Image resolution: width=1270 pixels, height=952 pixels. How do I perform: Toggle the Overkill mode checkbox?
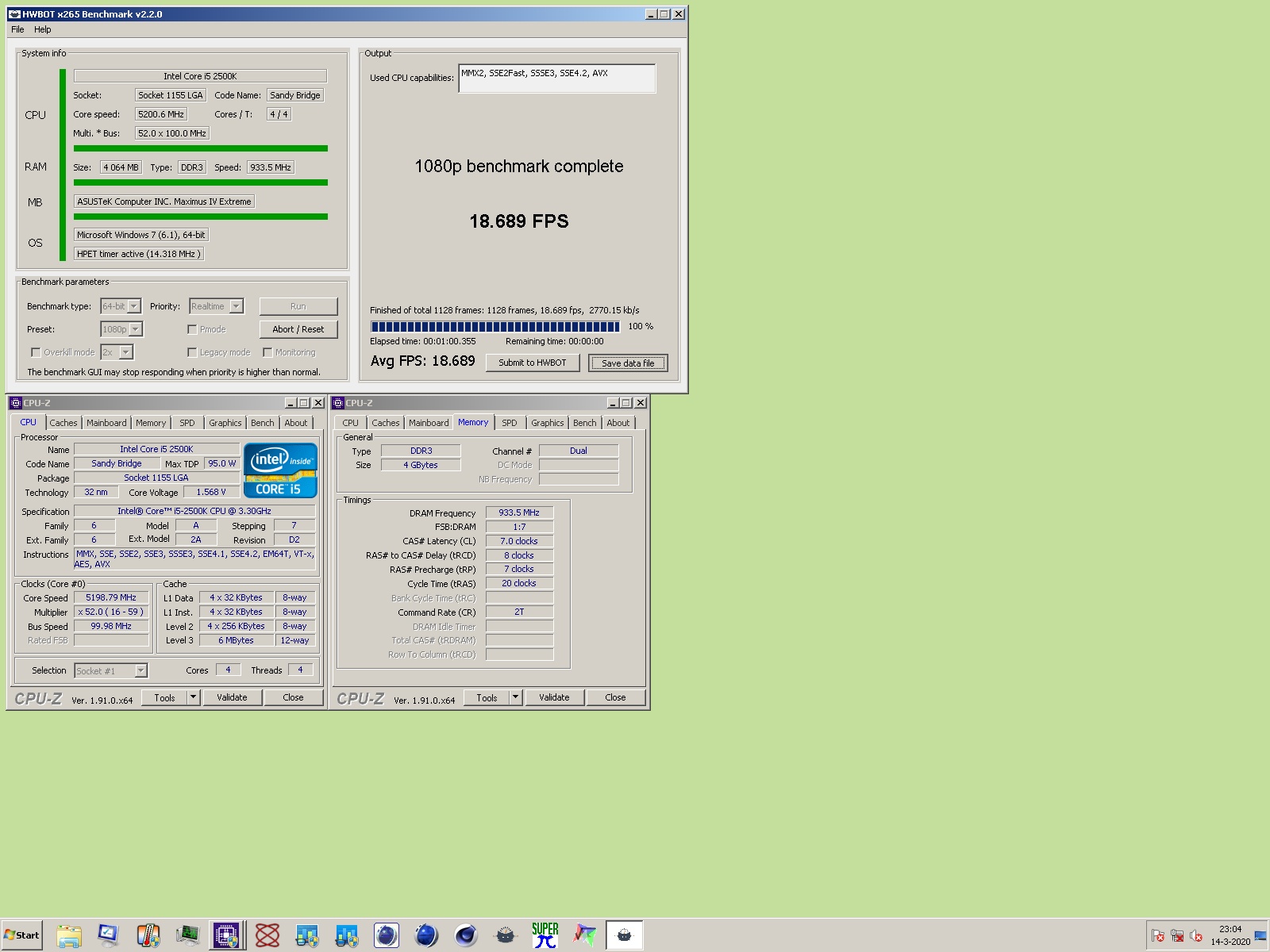point(36,352)
